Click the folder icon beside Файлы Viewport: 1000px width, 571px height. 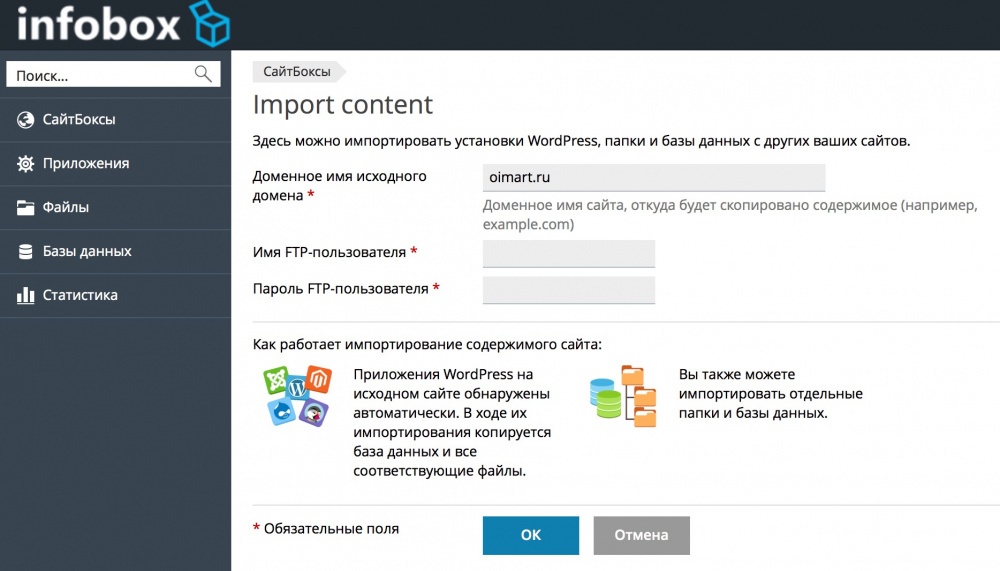[26, 208]
